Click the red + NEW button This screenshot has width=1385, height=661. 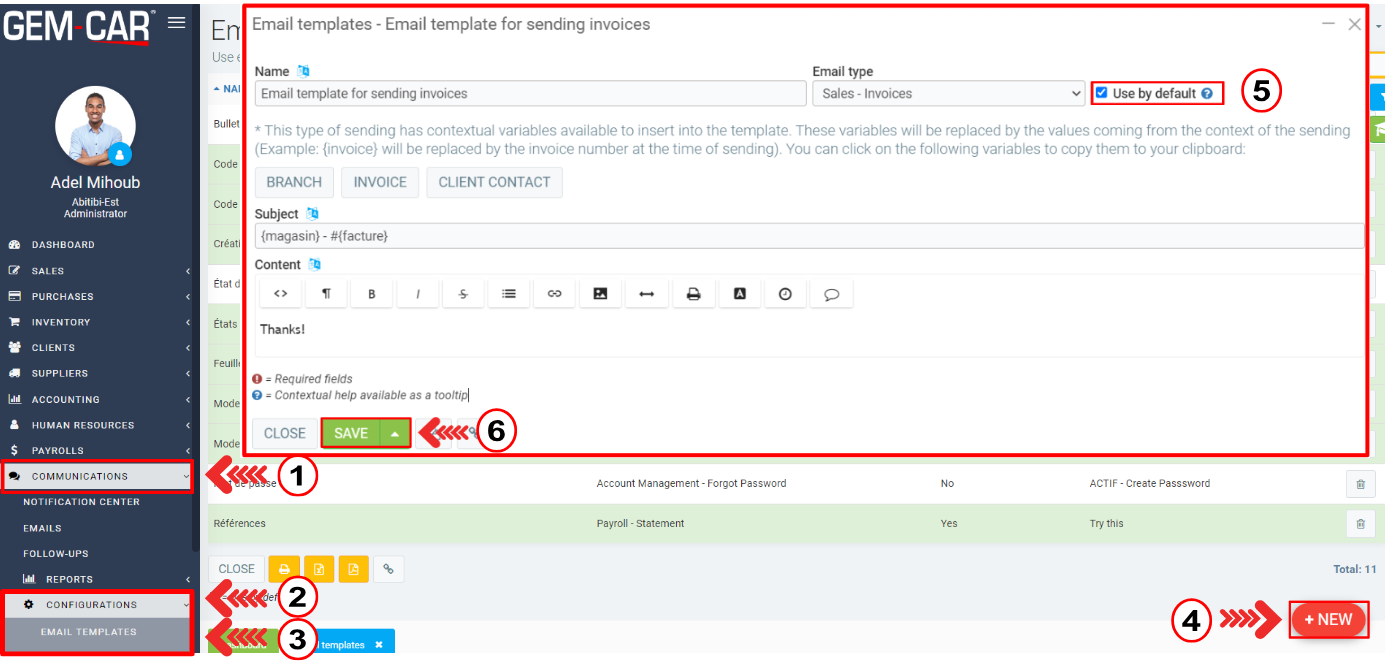[1328, 620]
